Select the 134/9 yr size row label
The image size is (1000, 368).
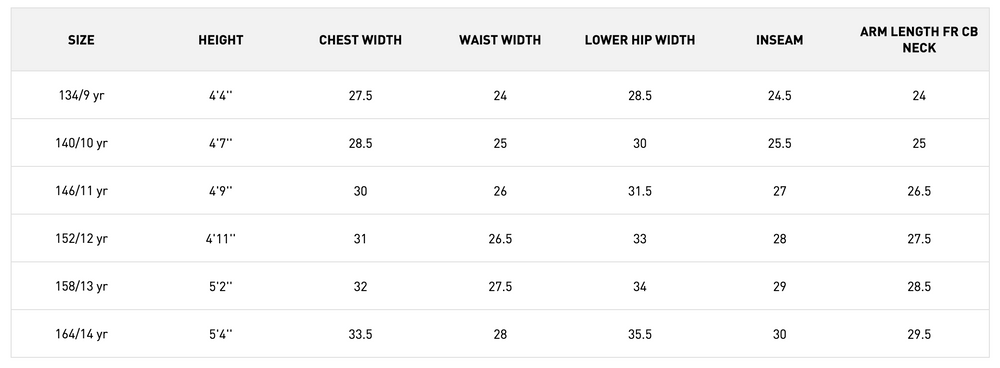pyautogui.click(x=81, y=96)
